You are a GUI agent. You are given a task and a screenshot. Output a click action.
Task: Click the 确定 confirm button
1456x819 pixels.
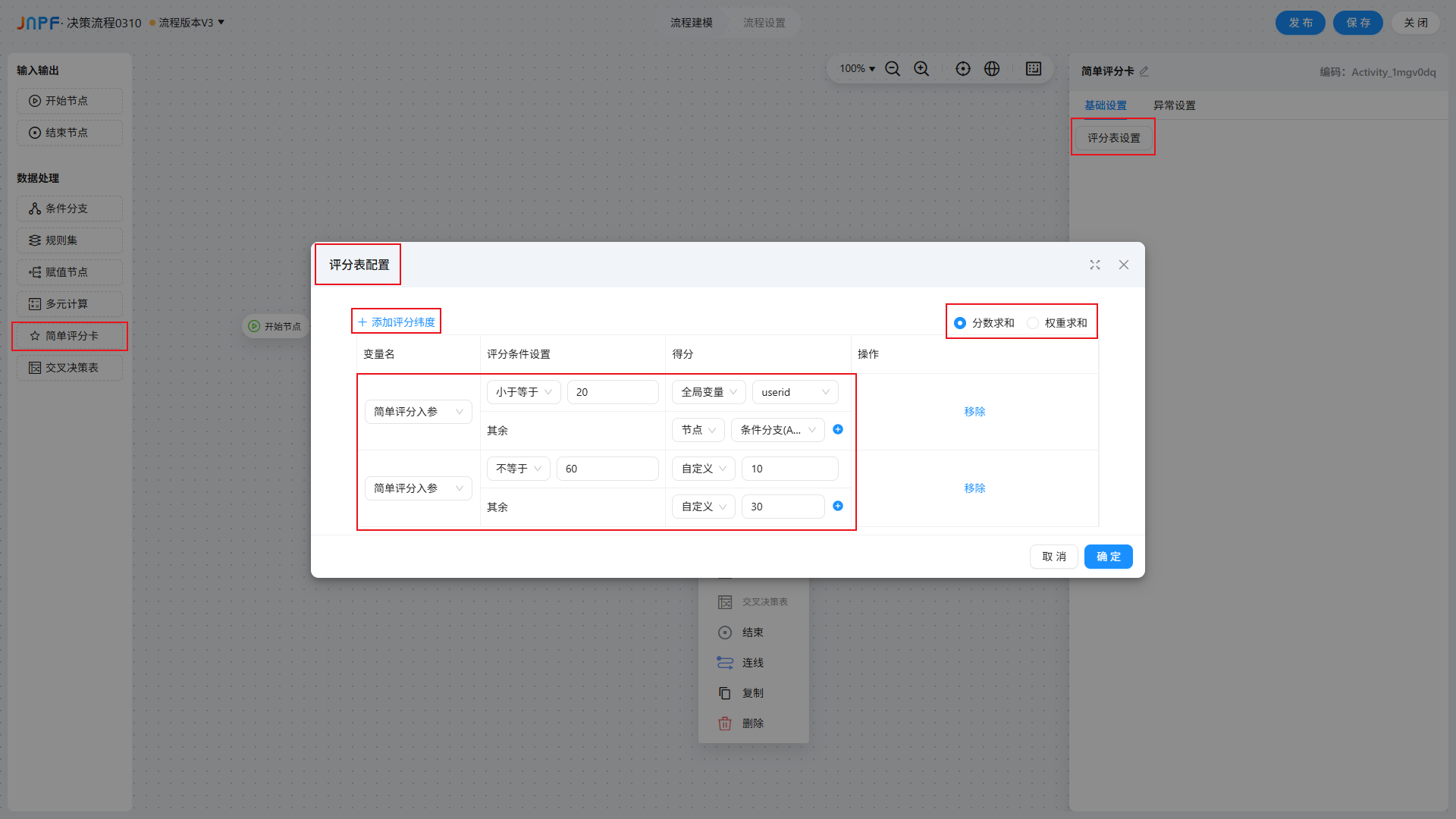click(1108, 557)
